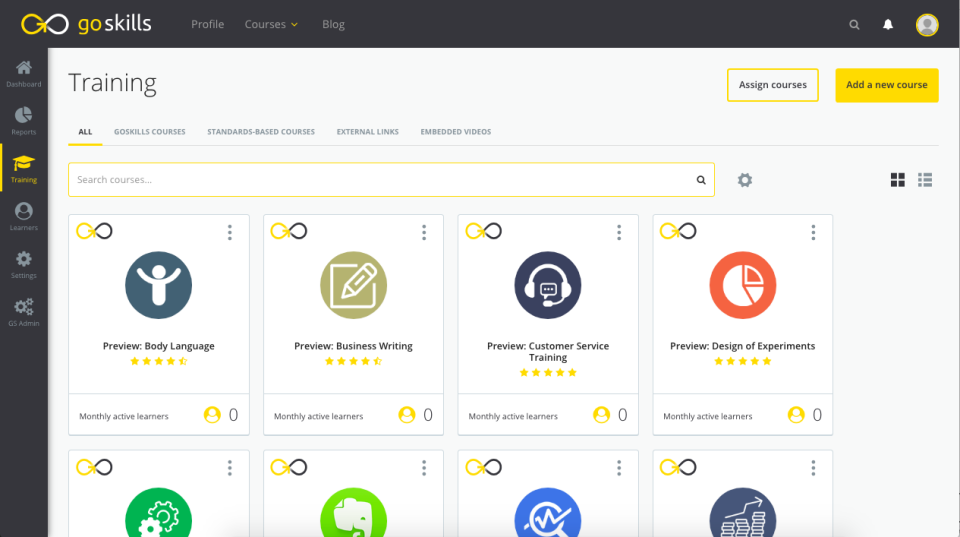Open the Settings gear in sidebar
Image resolution: width=960 pixels, height=537 pixels.
24,259
